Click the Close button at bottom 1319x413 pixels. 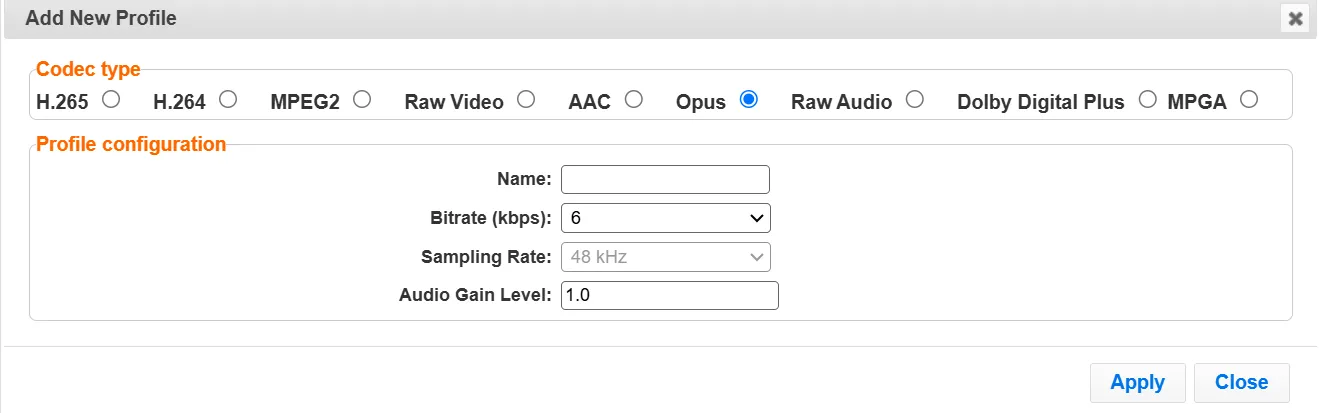[1241, 382]
